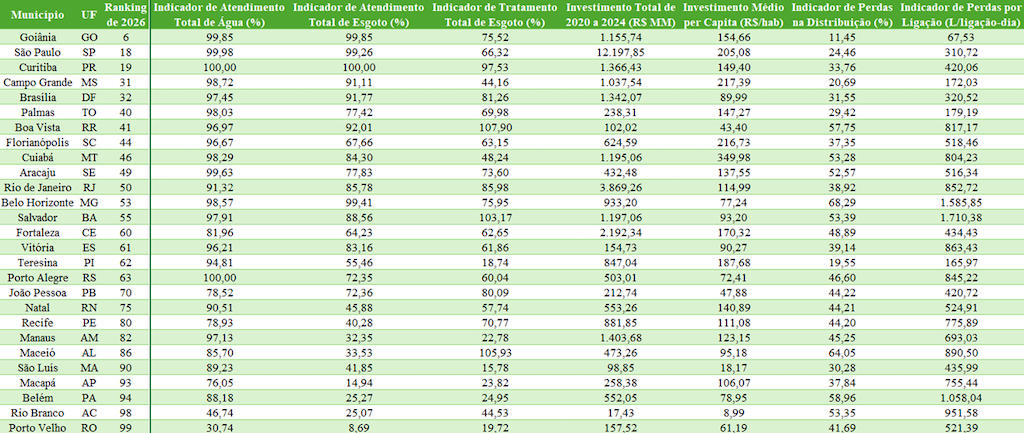Click the Salvador municipality cell

click(38, 217)
